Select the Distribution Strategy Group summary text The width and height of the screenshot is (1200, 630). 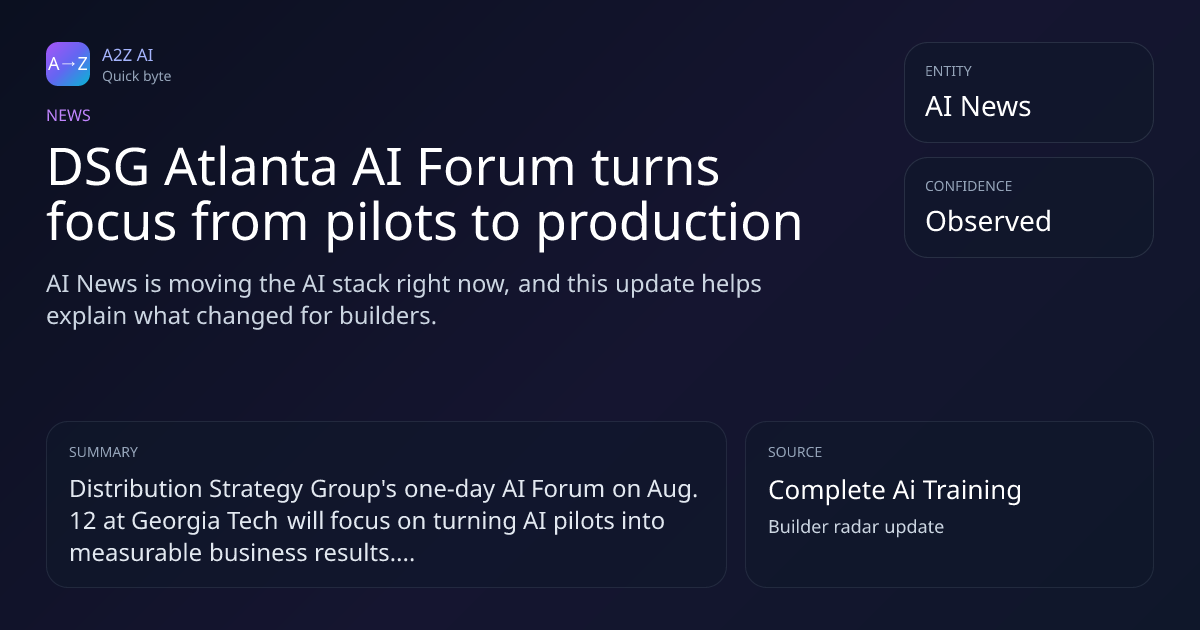[383, 521]
